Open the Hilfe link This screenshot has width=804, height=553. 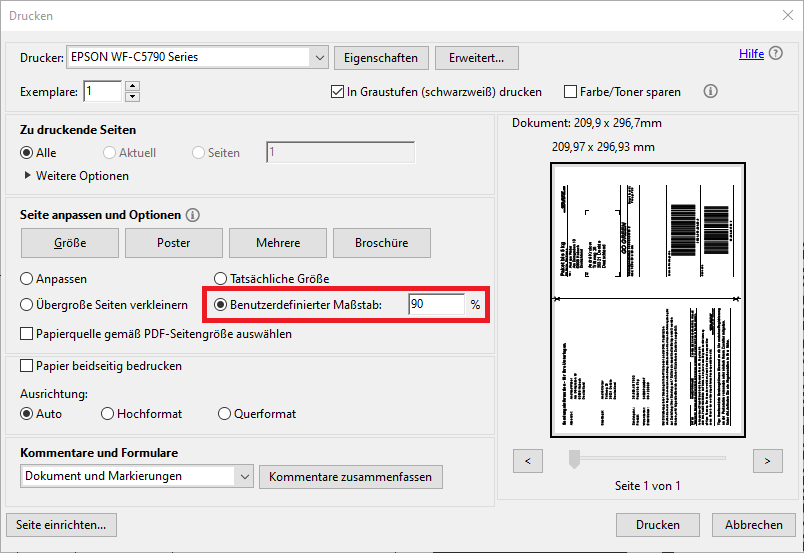click(751, 54)
